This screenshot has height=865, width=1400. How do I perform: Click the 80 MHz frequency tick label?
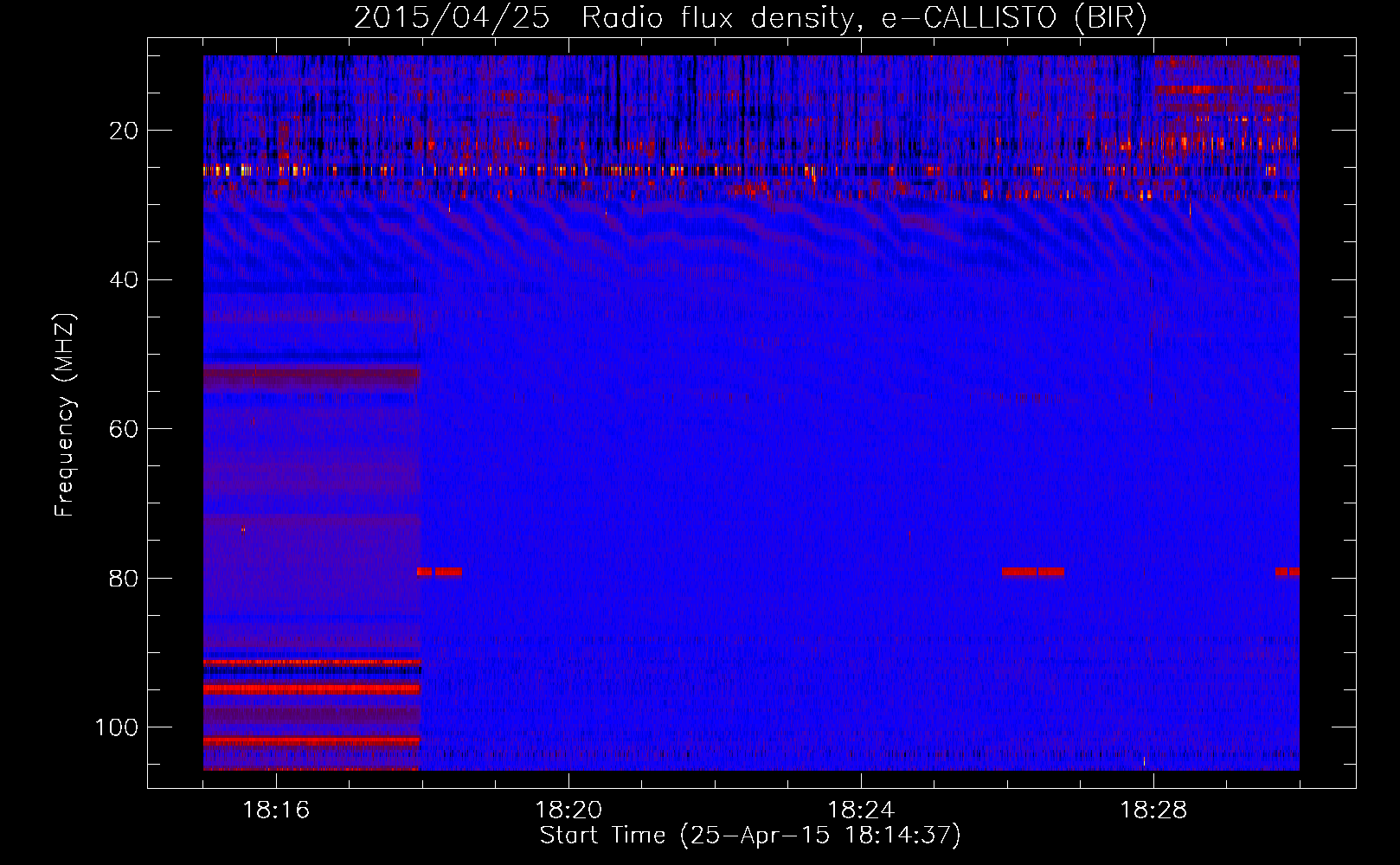point(124,578)
